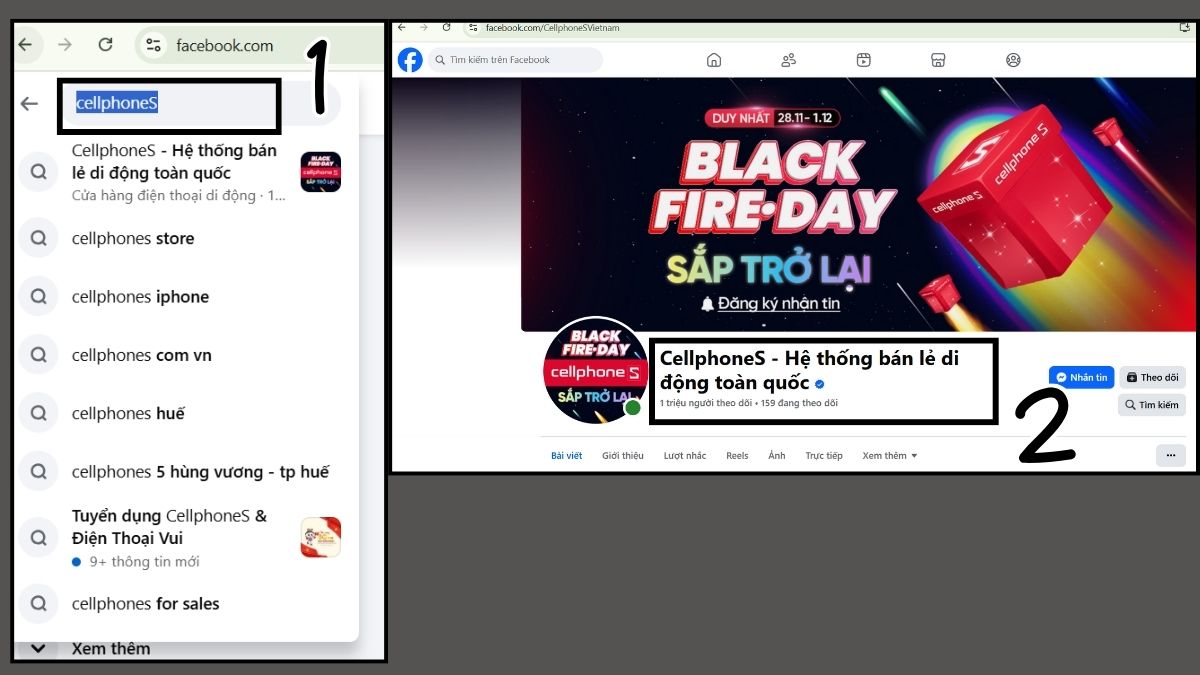Click the search-panel back arrow beside cellphoneS field
Screen dimensions: 1200x675
[30, 103]
